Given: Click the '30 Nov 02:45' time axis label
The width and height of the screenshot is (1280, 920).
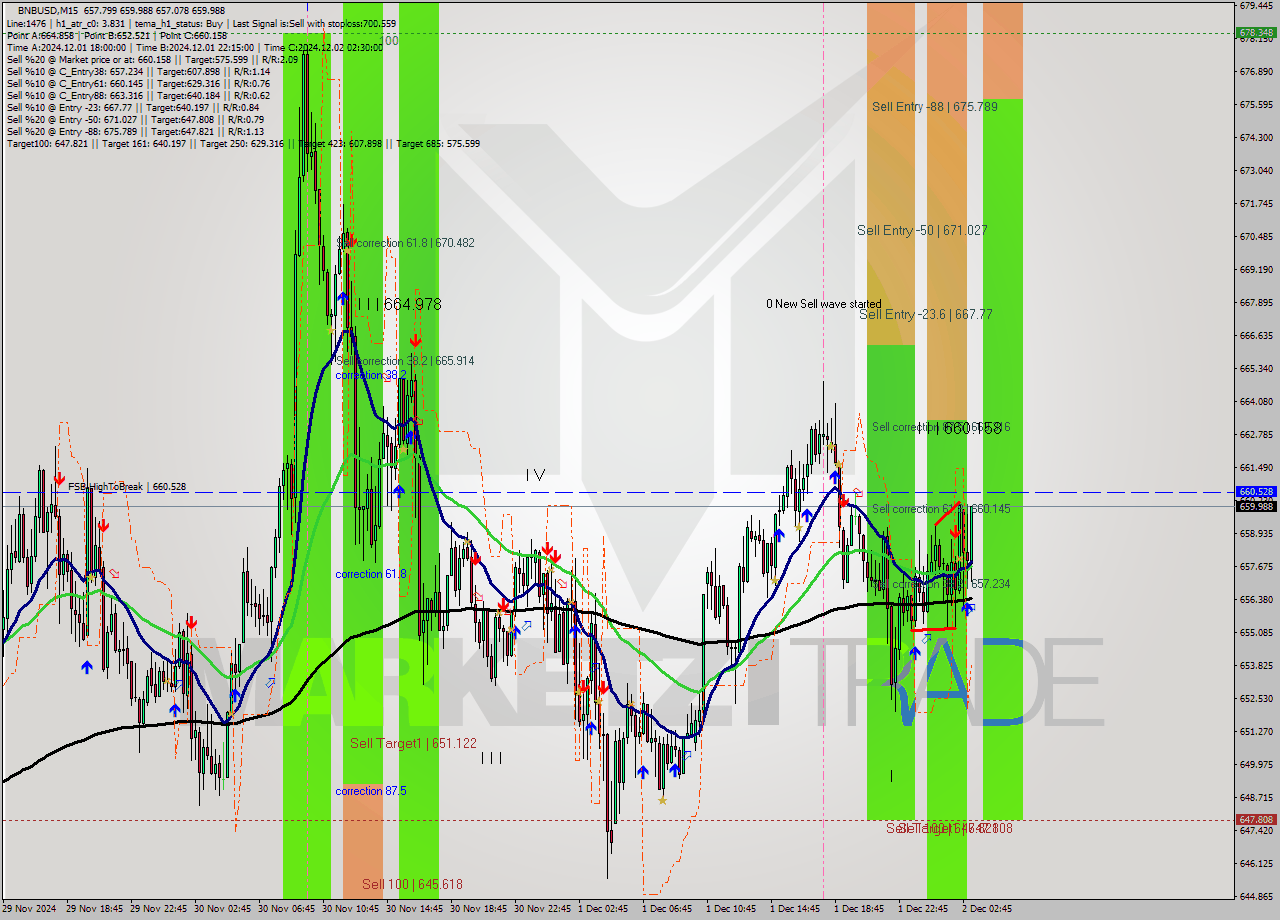Looking at the screenshot, I should click(222, 909).
